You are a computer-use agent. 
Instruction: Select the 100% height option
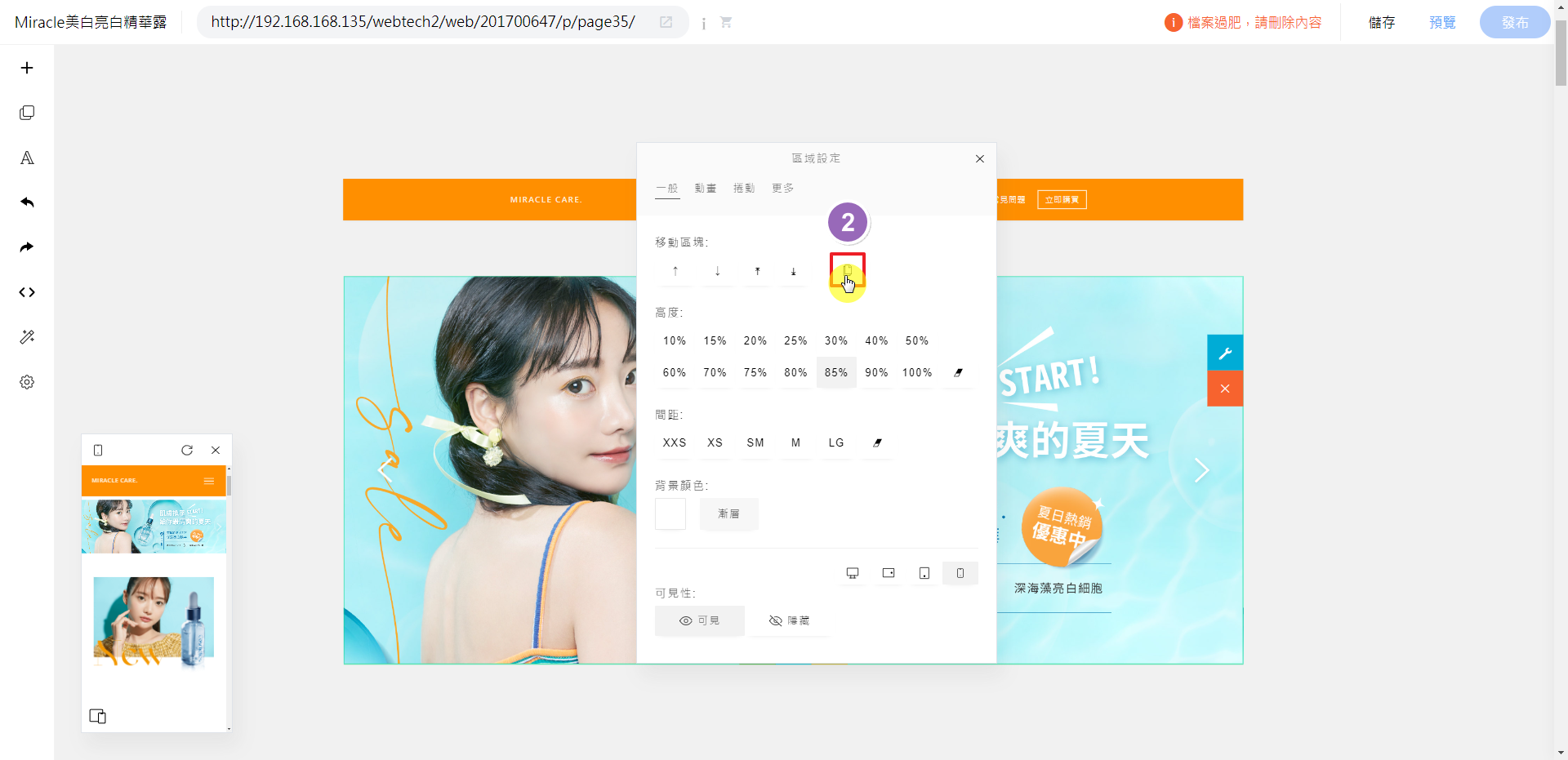(916, 372)
